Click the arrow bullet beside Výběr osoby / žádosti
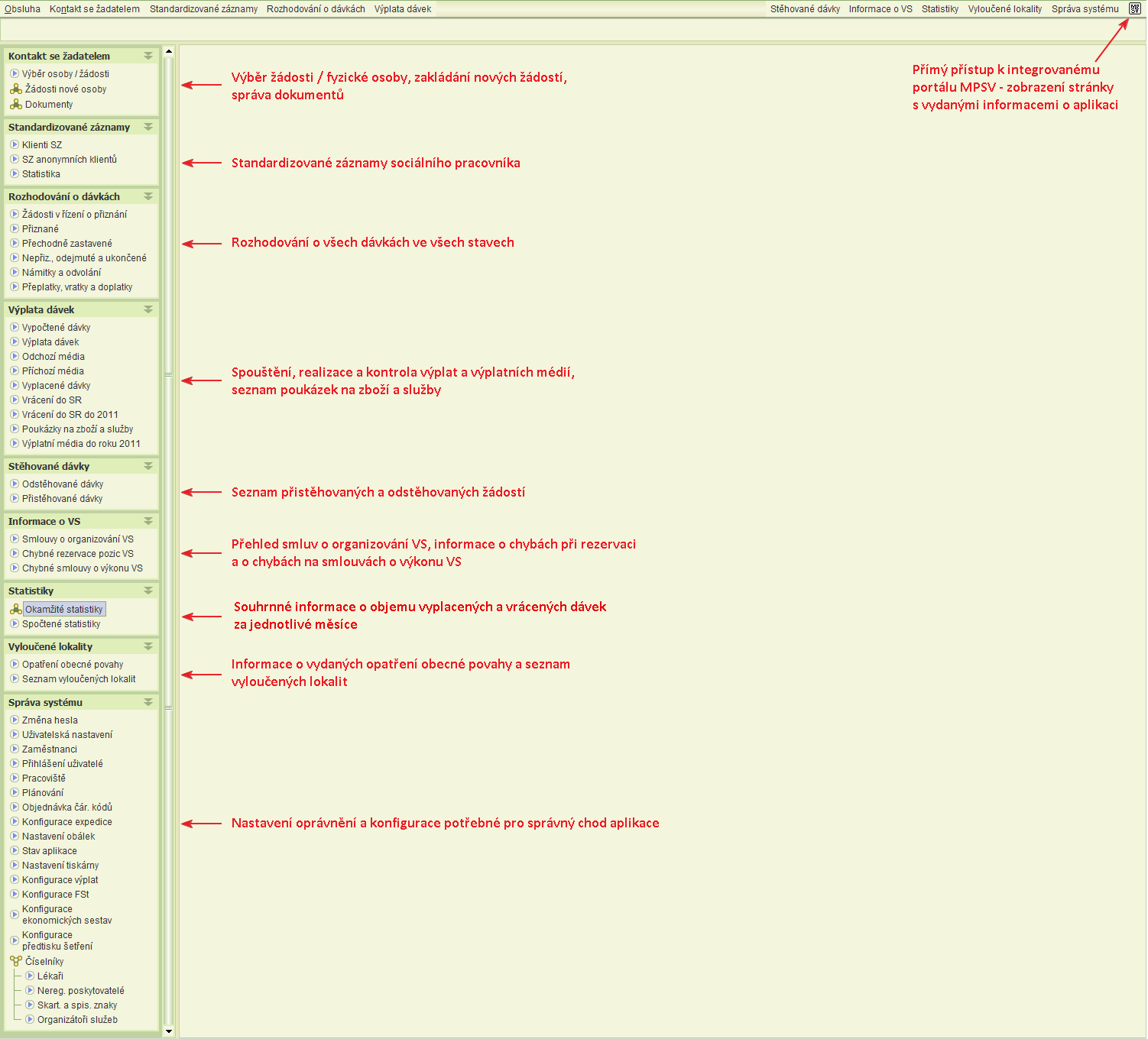The width and height of the screenshot is (1148, 1039). tap(15, 74)
